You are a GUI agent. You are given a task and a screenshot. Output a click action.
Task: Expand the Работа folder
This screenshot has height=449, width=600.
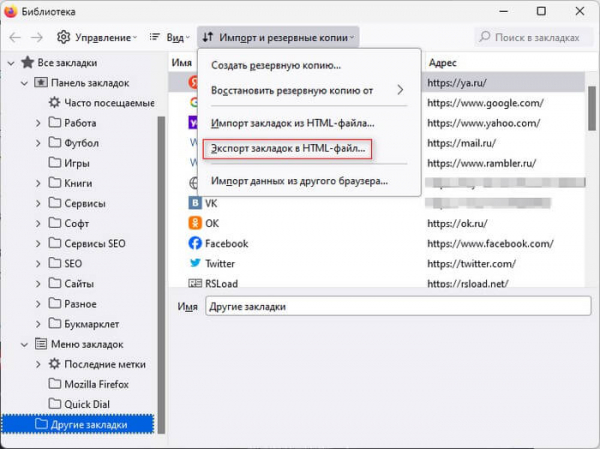coord(38,123)
